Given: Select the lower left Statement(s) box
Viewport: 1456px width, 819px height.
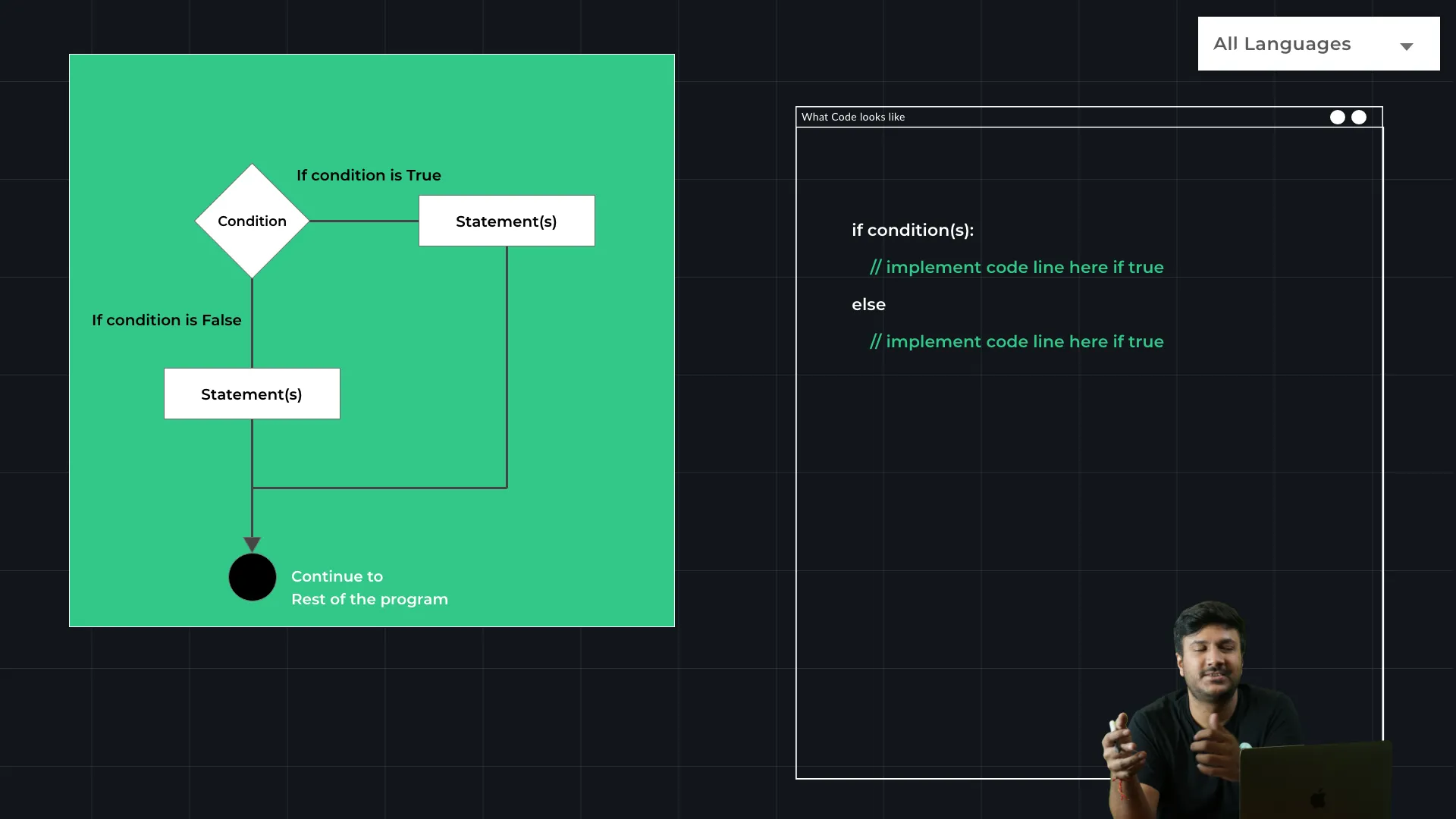Looking at the screenshot, I should coord(252,394).
